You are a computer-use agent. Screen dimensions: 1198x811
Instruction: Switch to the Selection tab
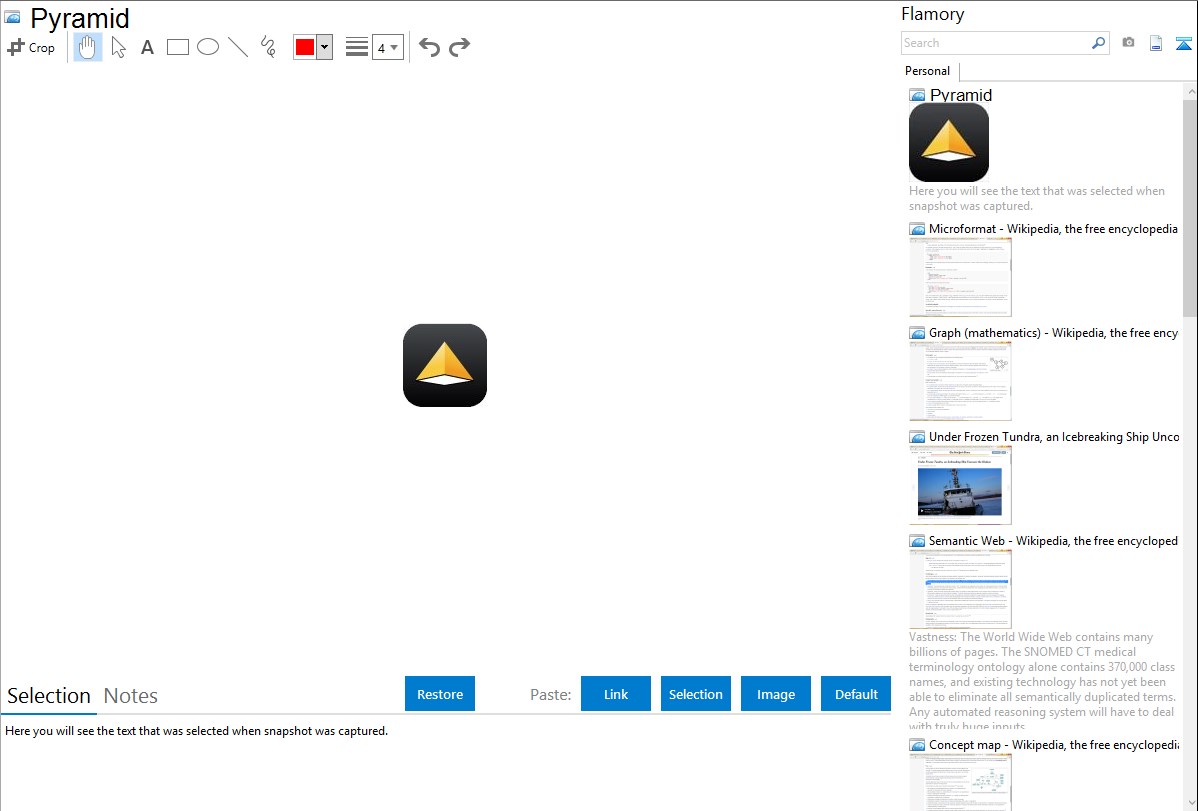(x=49, y=696)
